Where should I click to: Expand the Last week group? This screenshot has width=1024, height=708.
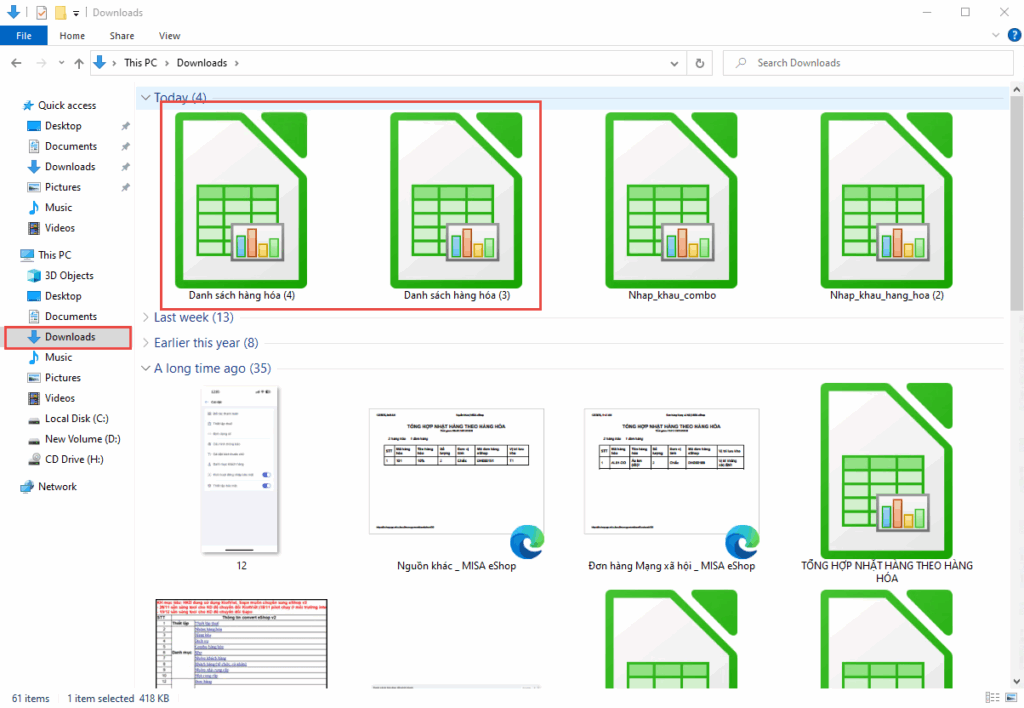point(146,317)
